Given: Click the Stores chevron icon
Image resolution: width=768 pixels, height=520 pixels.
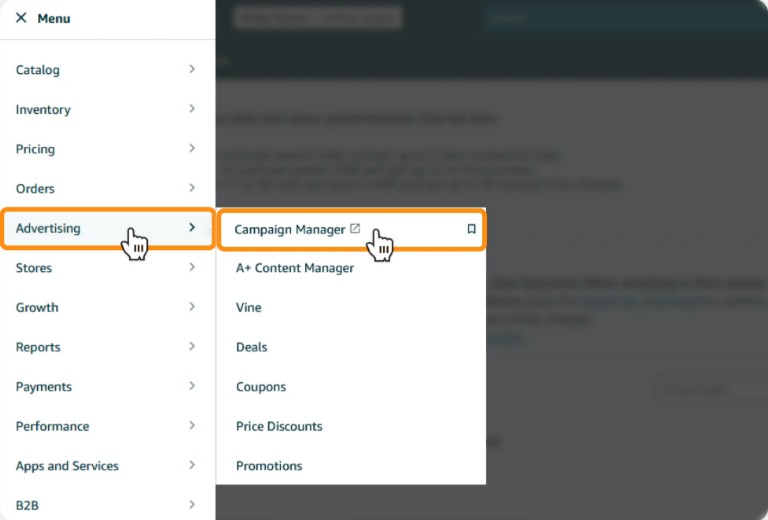Looking at the screenshot, I should 192,267.
